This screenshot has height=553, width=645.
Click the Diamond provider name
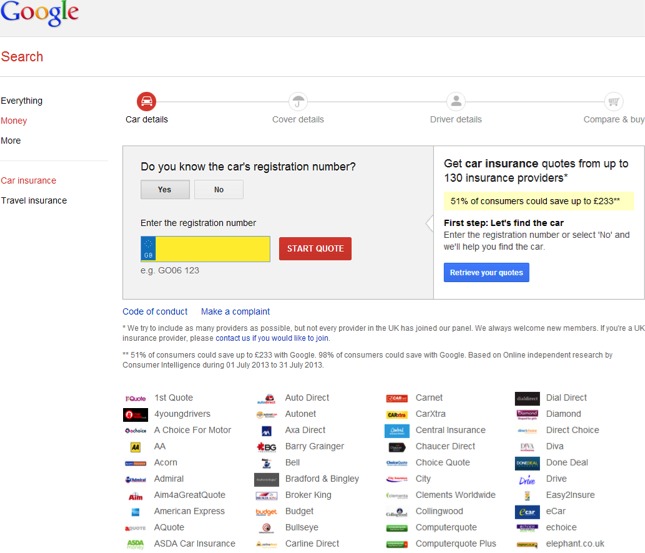pos(564,414)
